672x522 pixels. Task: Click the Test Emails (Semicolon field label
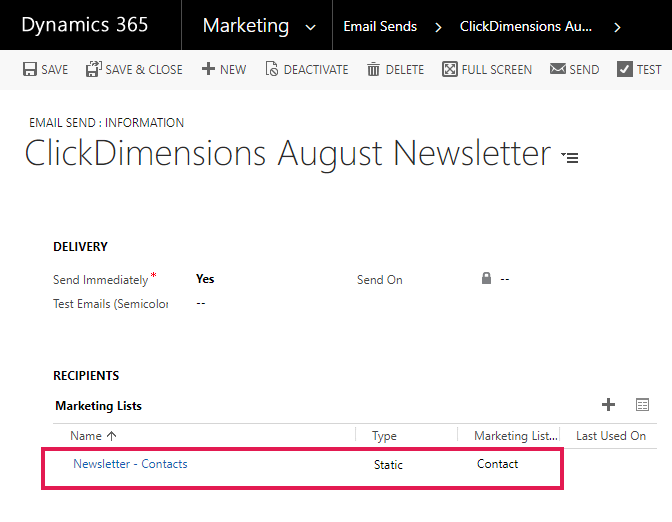(x=111, y=304)
